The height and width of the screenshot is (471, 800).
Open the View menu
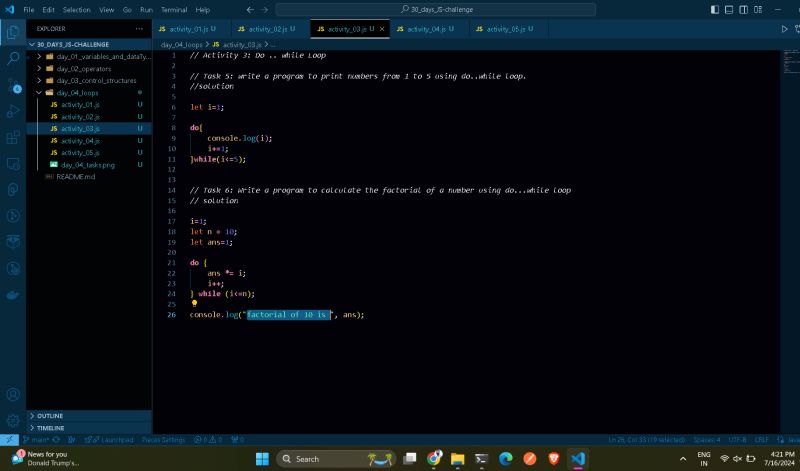(x=107, y=10)
